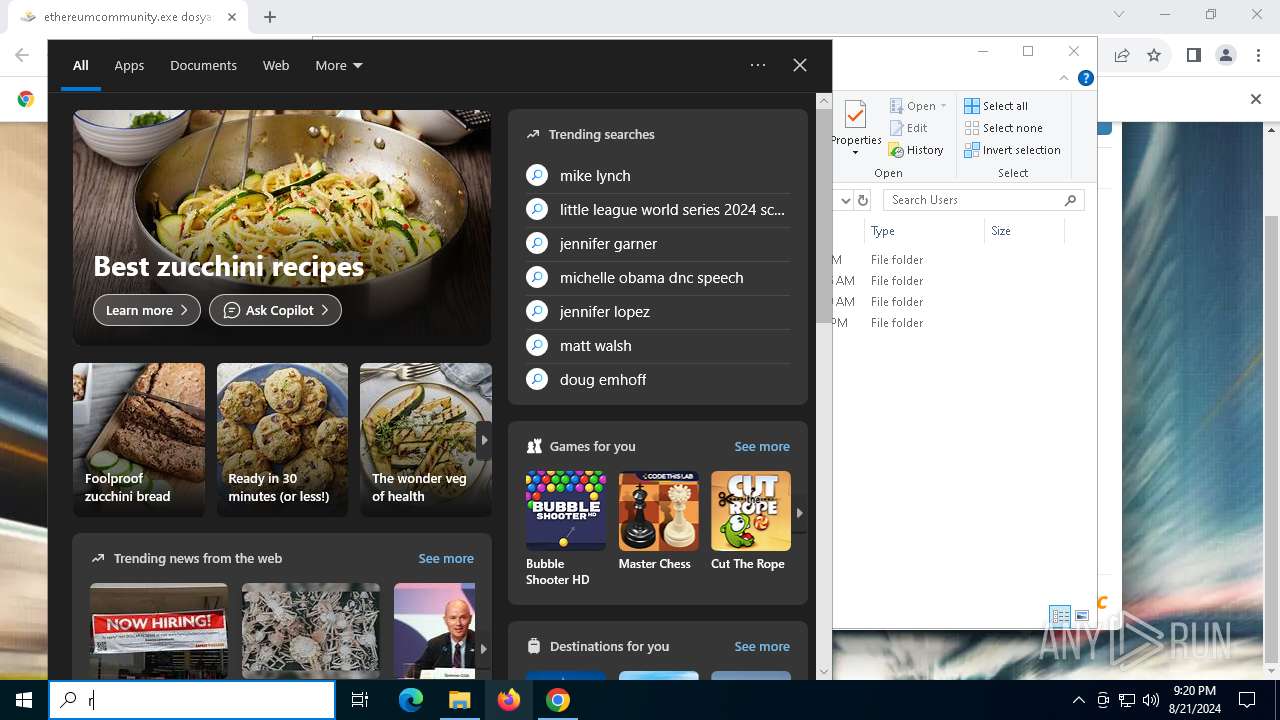Open Chrome profile avatar
The height and width of the screenshot is (720, 1280).
pyautogui.click(x=1226, y=56)
